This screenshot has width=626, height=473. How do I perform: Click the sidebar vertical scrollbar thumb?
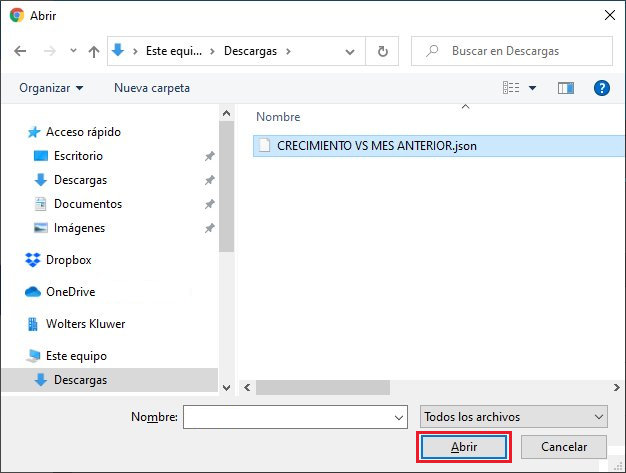226,187
